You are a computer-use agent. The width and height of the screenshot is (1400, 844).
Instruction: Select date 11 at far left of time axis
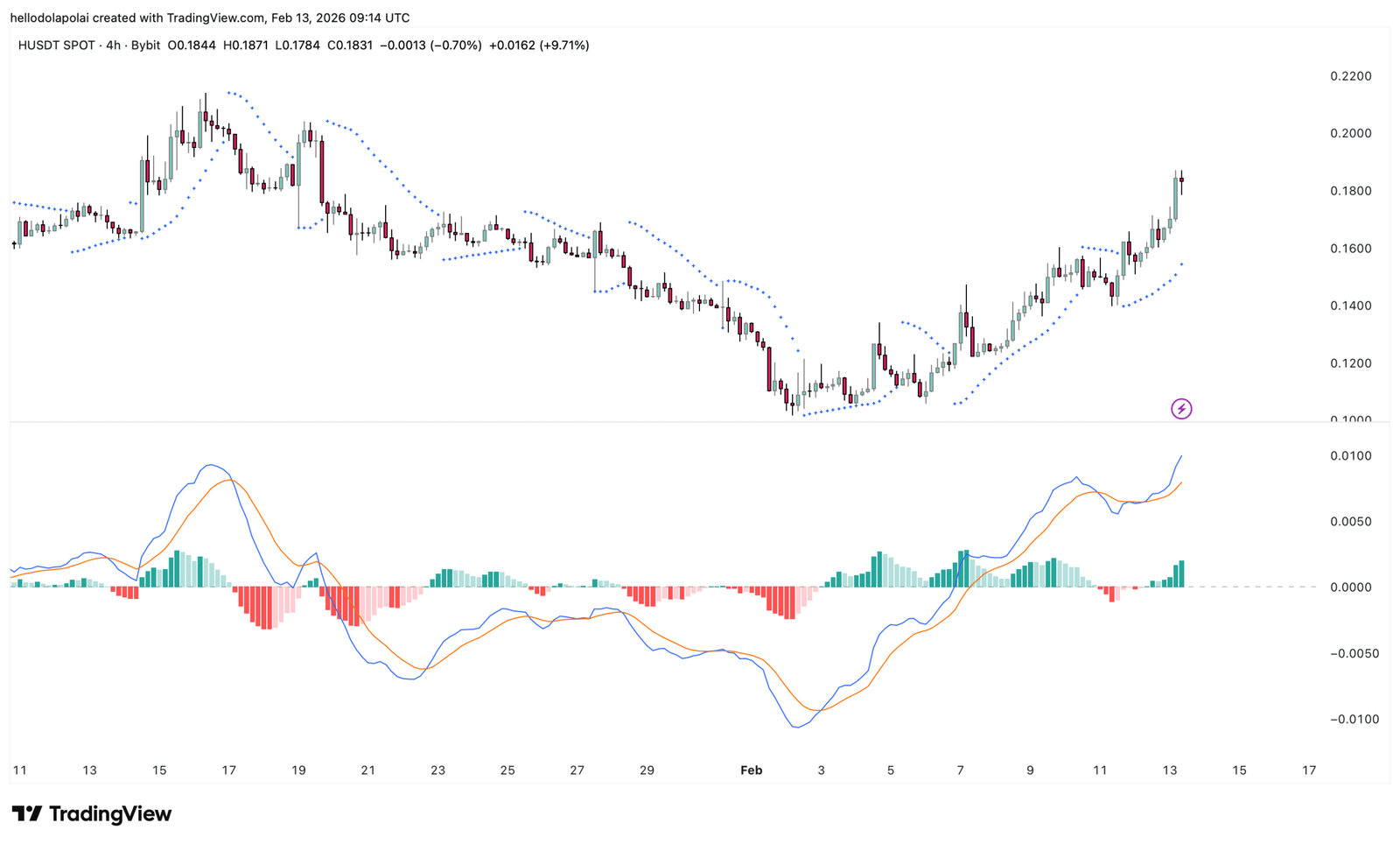[x=19, y=770]
